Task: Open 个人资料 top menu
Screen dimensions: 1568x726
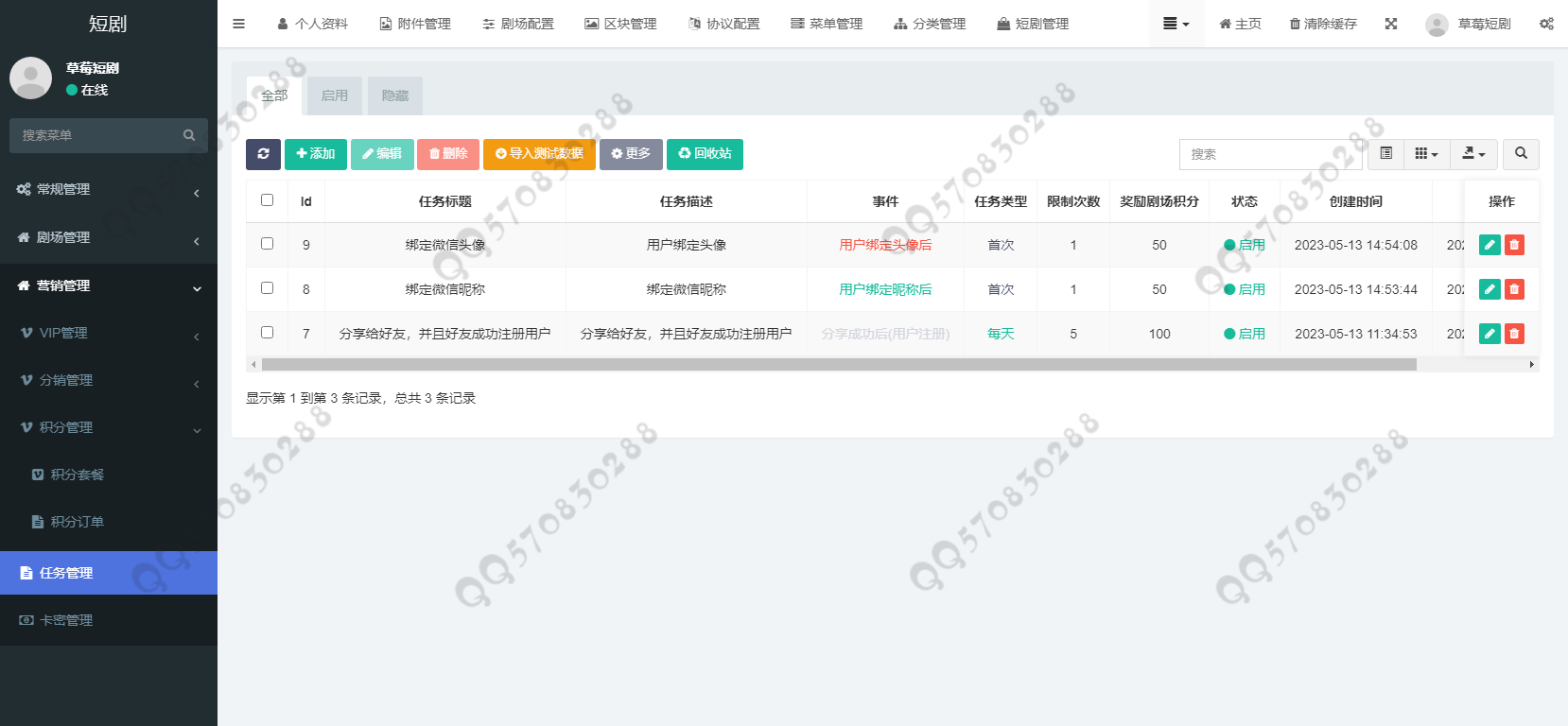Action: point(312,24)
